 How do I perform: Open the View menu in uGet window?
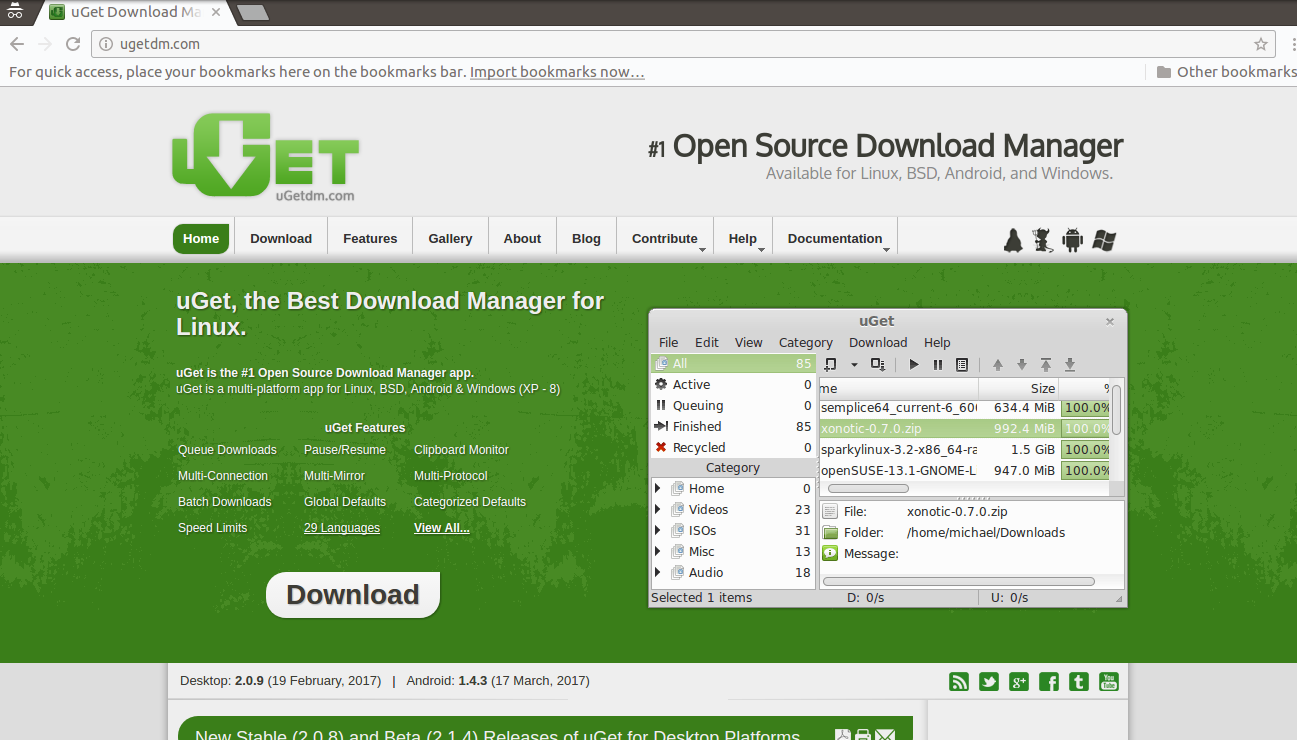click(748, 343)
